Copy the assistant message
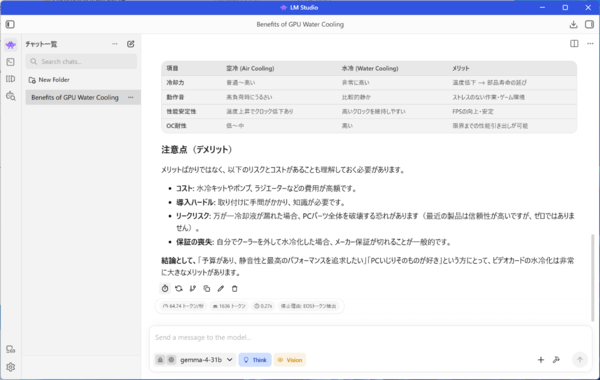600x380 pixels. [207, 289]
